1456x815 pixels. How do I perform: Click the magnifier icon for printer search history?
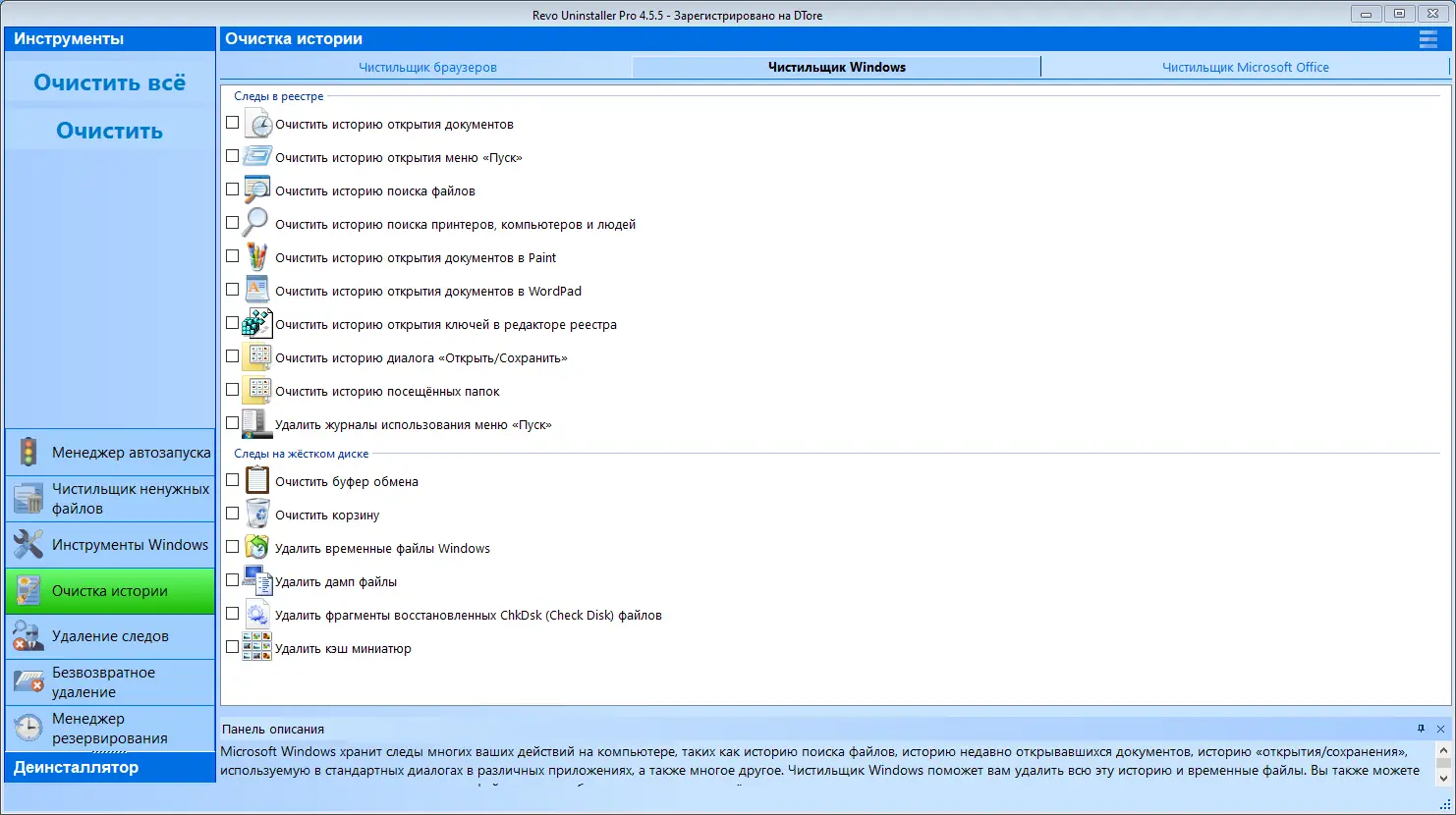click(x=257, y=224)
